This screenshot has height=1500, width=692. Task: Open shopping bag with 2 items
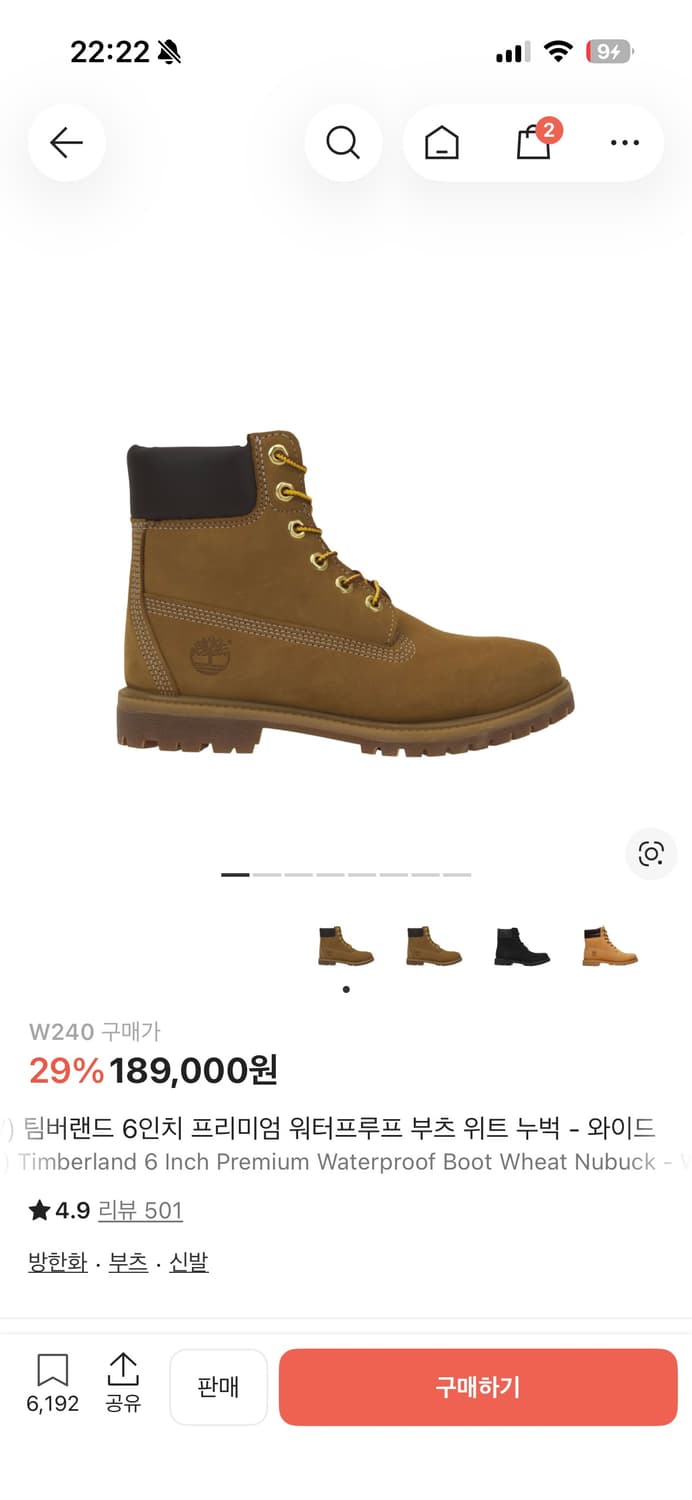(x=536, y=141)
